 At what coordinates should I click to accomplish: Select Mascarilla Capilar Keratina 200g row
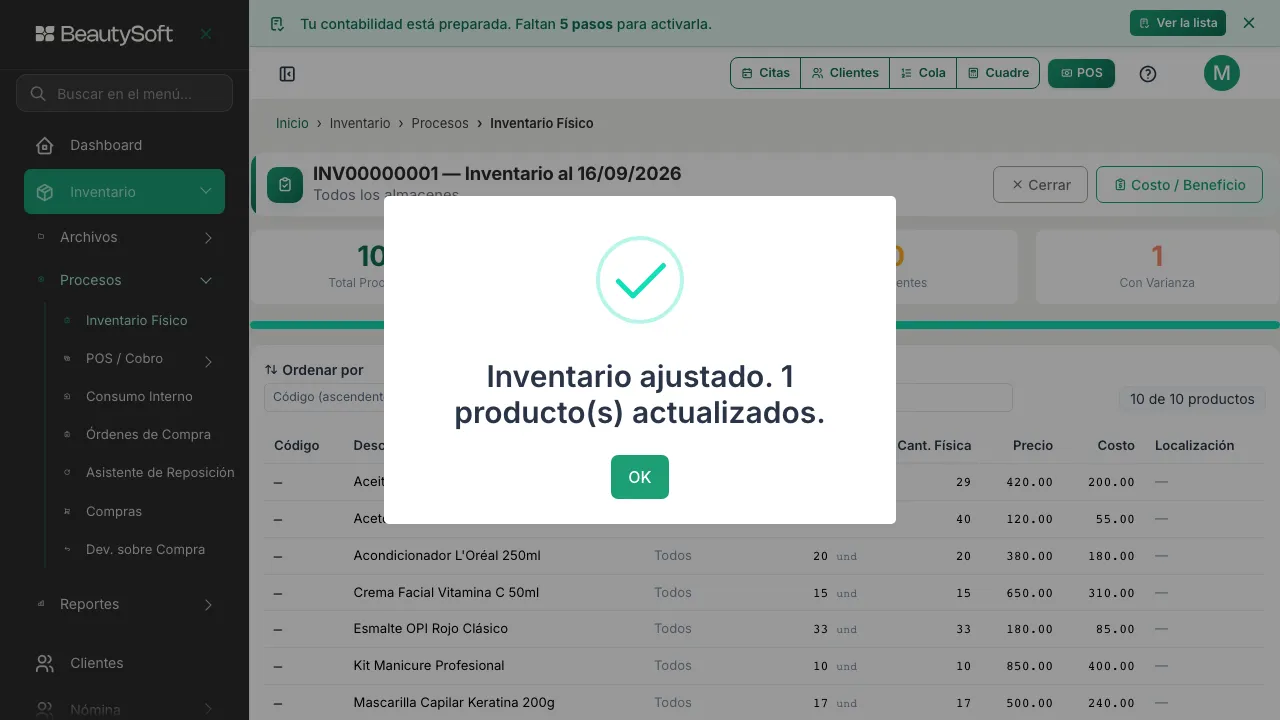(765, 703)
